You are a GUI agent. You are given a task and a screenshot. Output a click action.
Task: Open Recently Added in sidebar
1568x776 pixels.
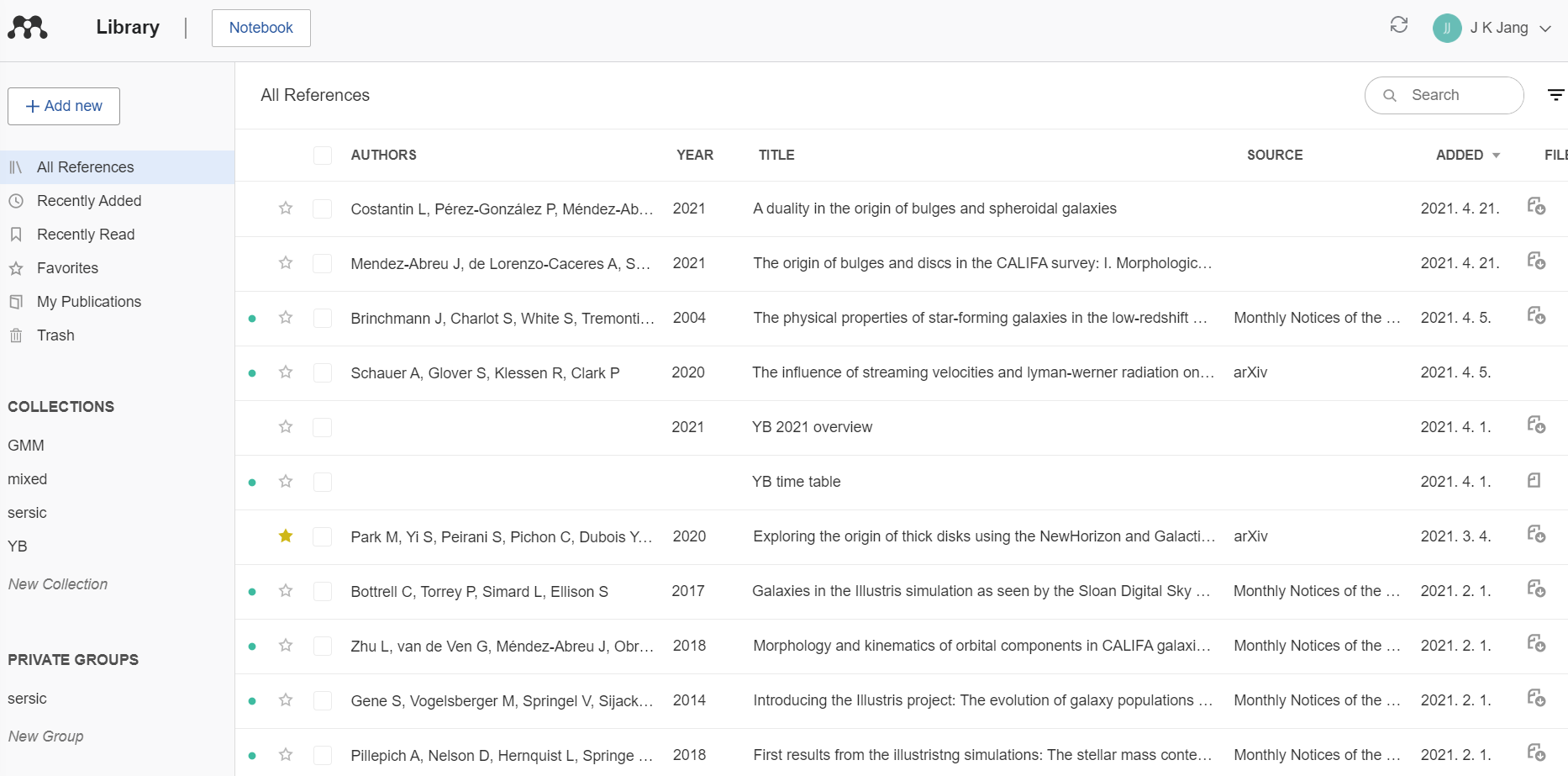click(89, 201)
